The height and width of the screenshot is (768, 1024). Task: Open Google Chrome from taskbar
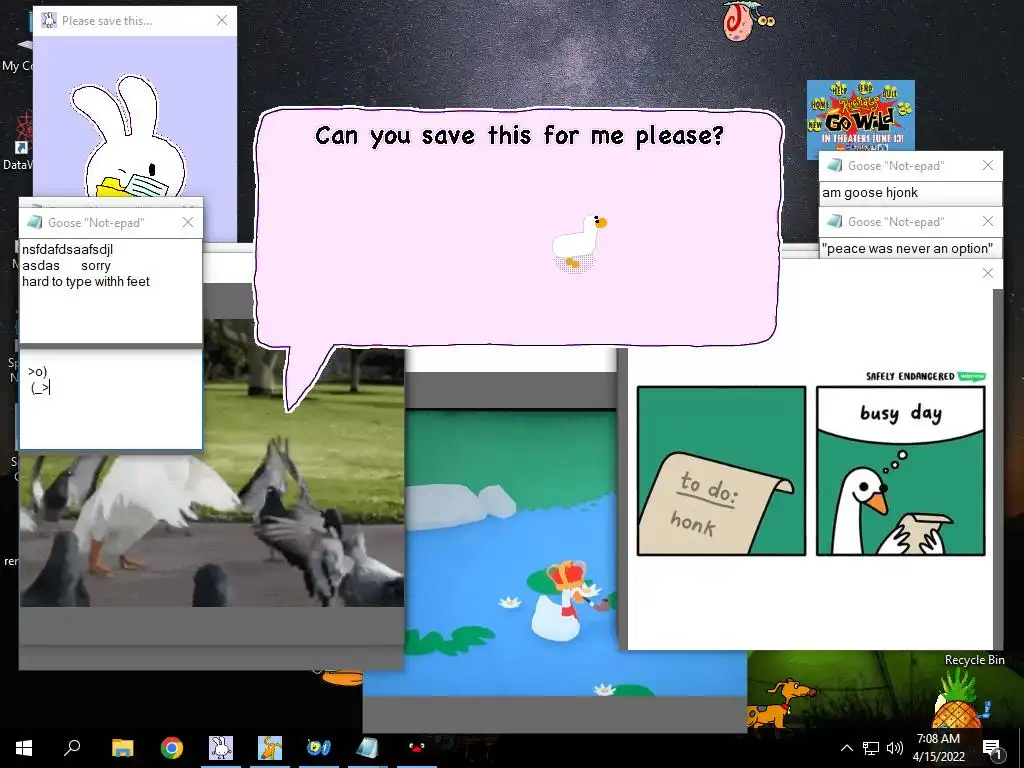point(172,747)
